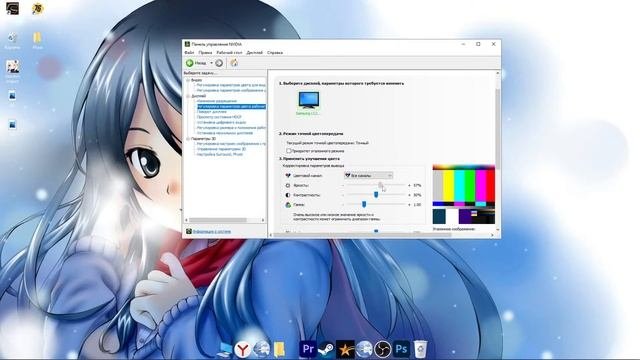Image resolution: width=640 pixels, height=360 pixels.
Task: Open the Цветовой канал dropdown (Все каналы)
Action: click(x=369, y=175)
